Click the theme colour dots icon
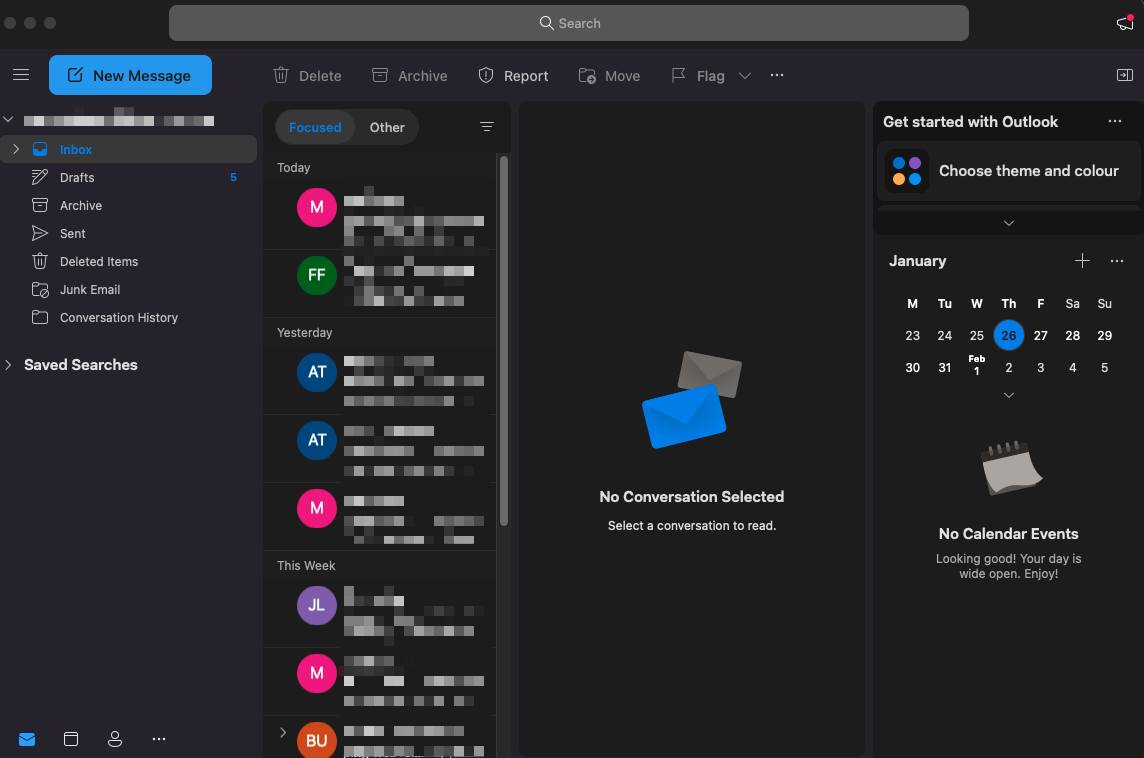 click(907, 171)
